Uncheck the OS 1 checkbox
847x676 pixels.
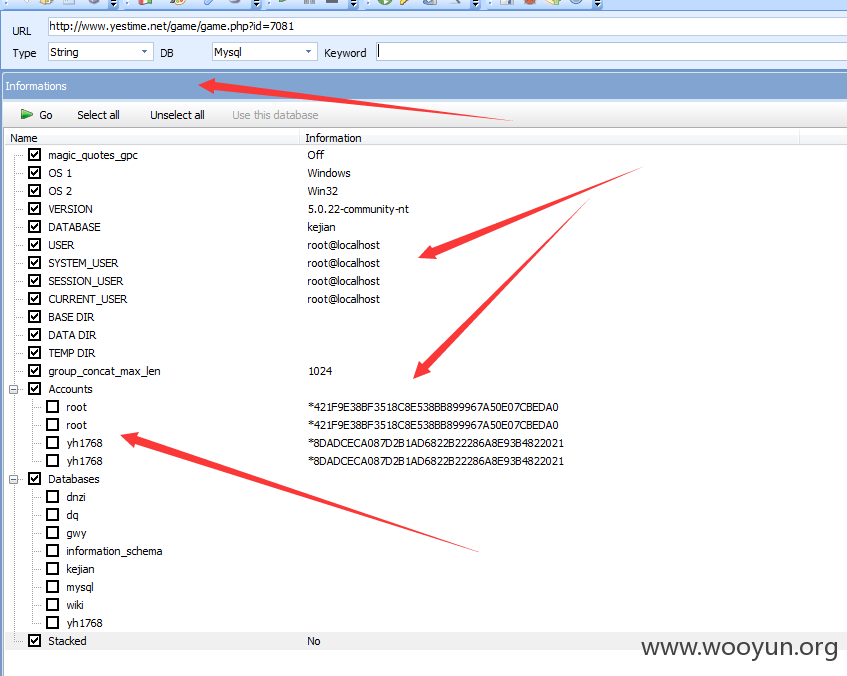pos(35,172)
